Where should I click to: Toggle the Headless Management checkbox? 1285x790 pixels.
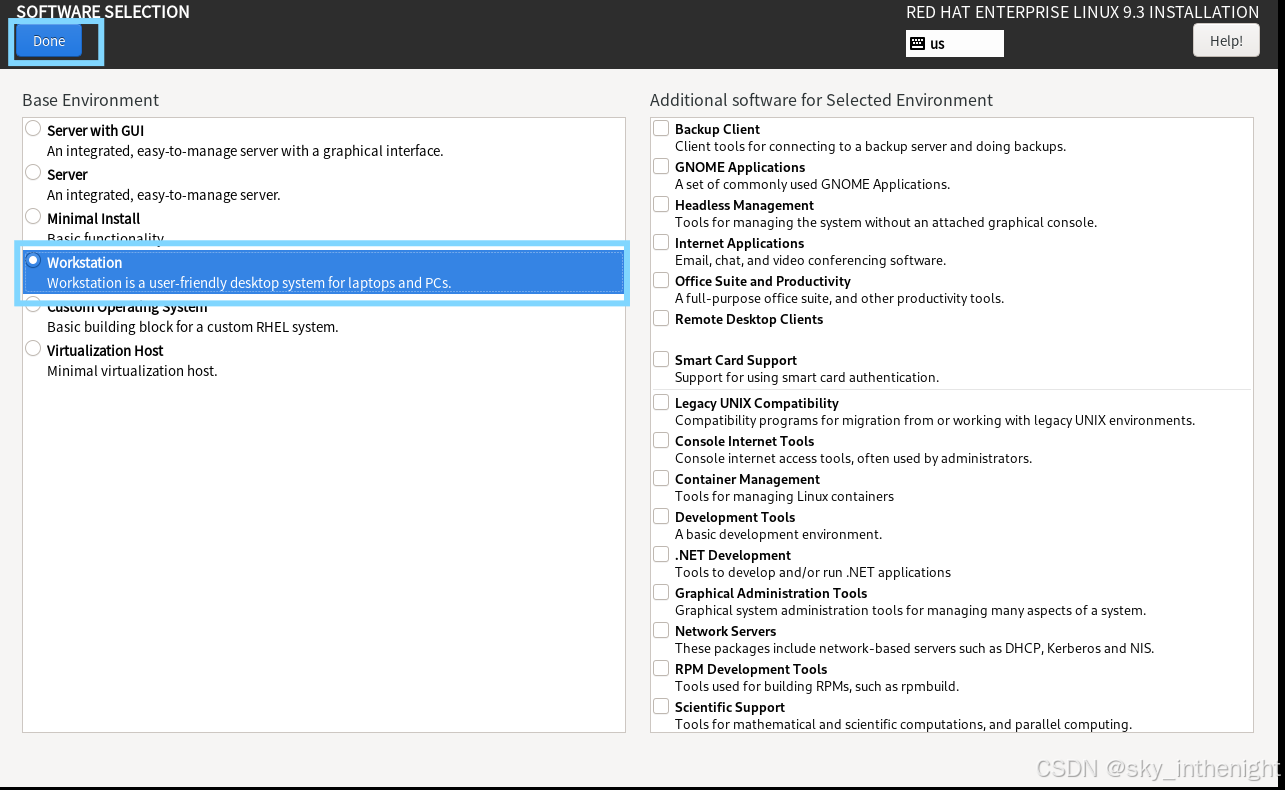661,204
